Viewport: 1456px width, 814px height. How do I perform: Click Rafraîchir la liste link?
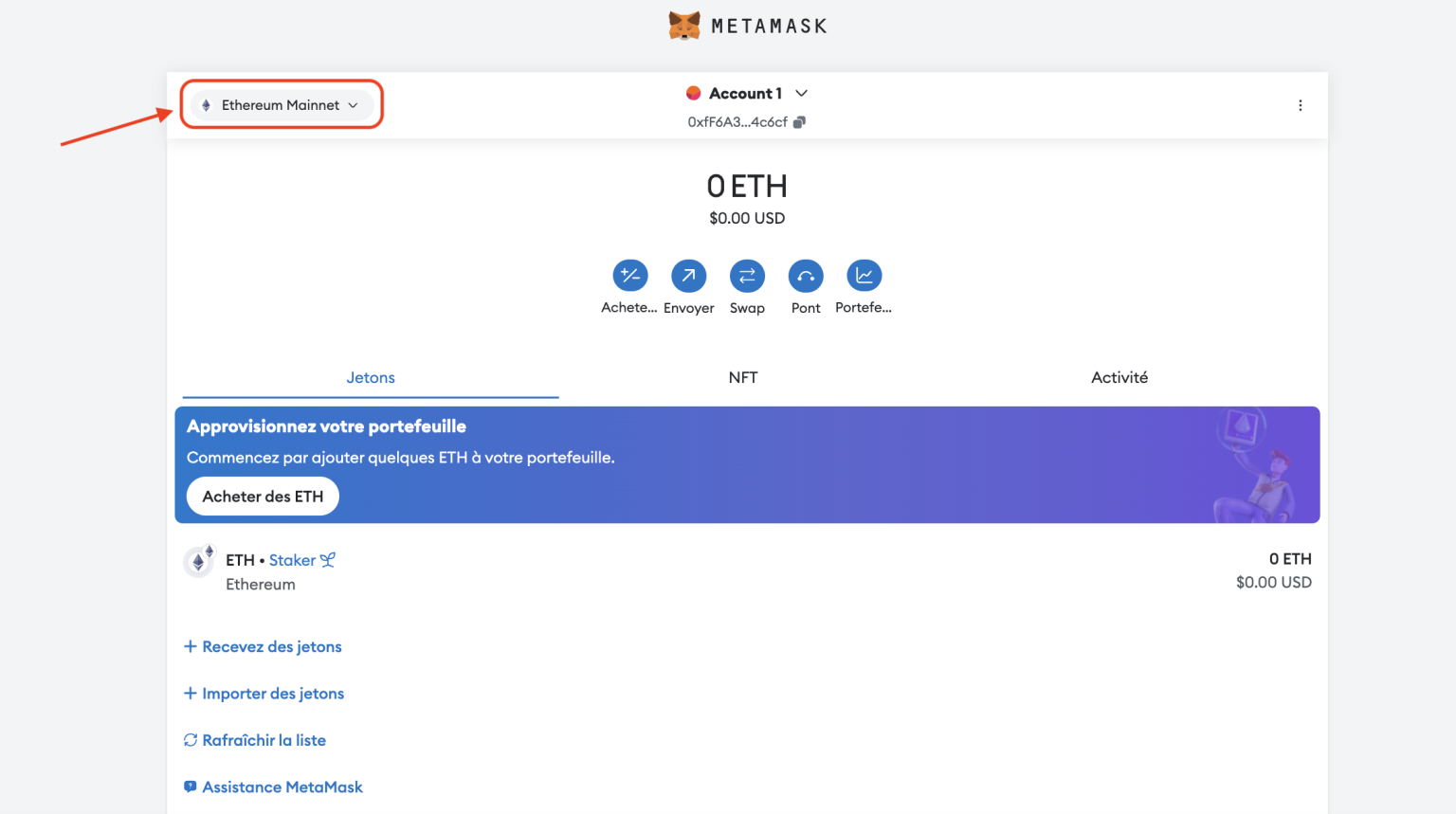tap(255, 740)
